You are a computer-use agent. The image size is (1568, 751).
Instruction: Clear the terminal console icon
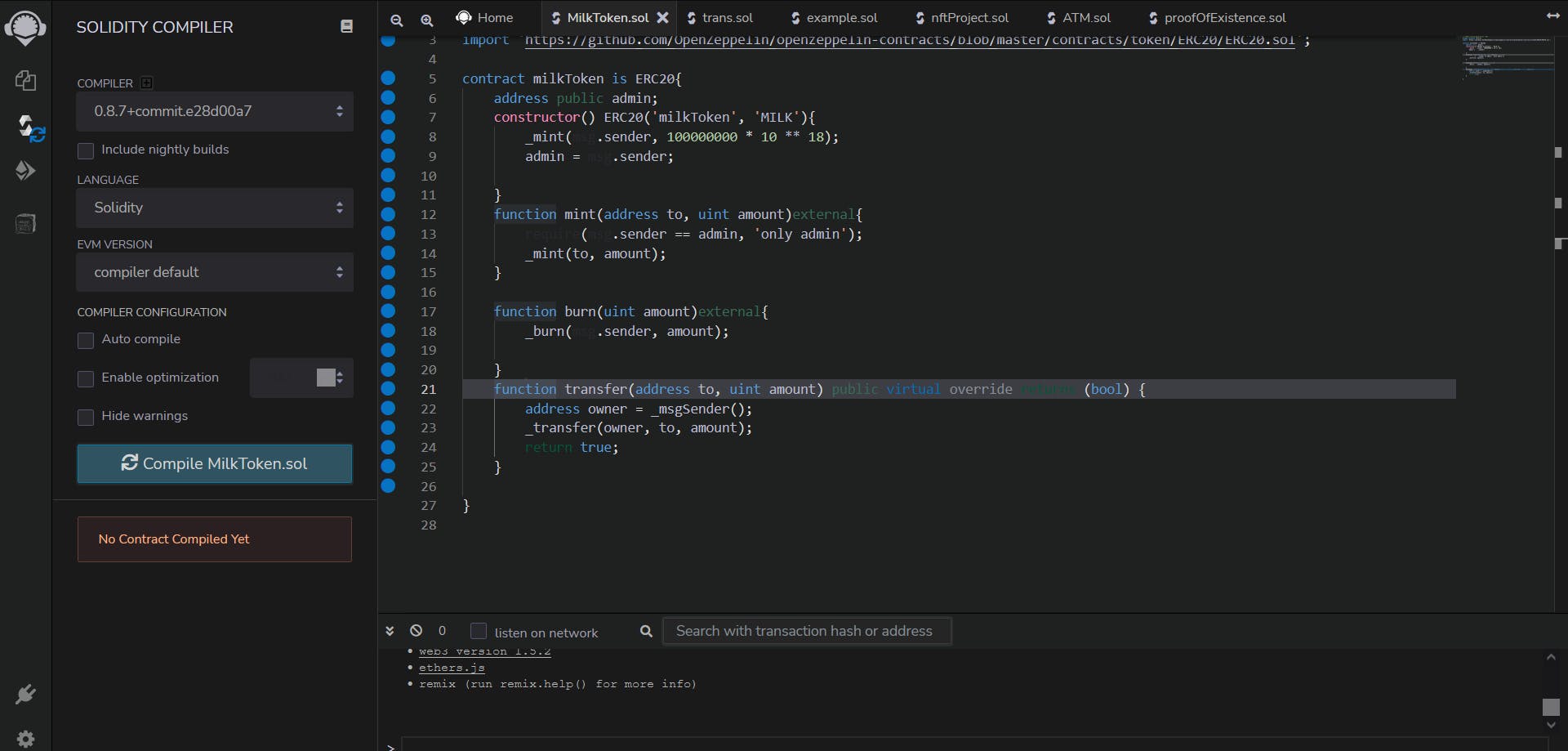pyautogui.click(x=416, y=630)
